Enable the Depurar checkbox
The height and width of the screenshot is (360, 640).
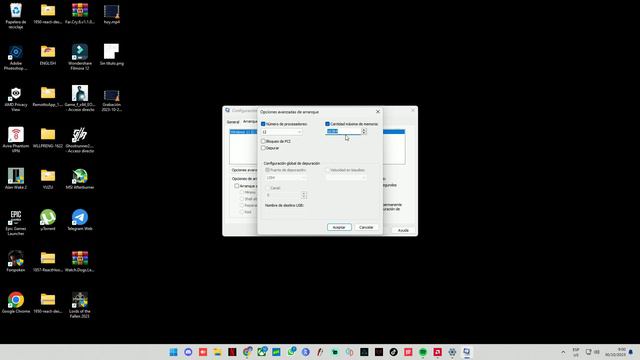pos(263,148)
